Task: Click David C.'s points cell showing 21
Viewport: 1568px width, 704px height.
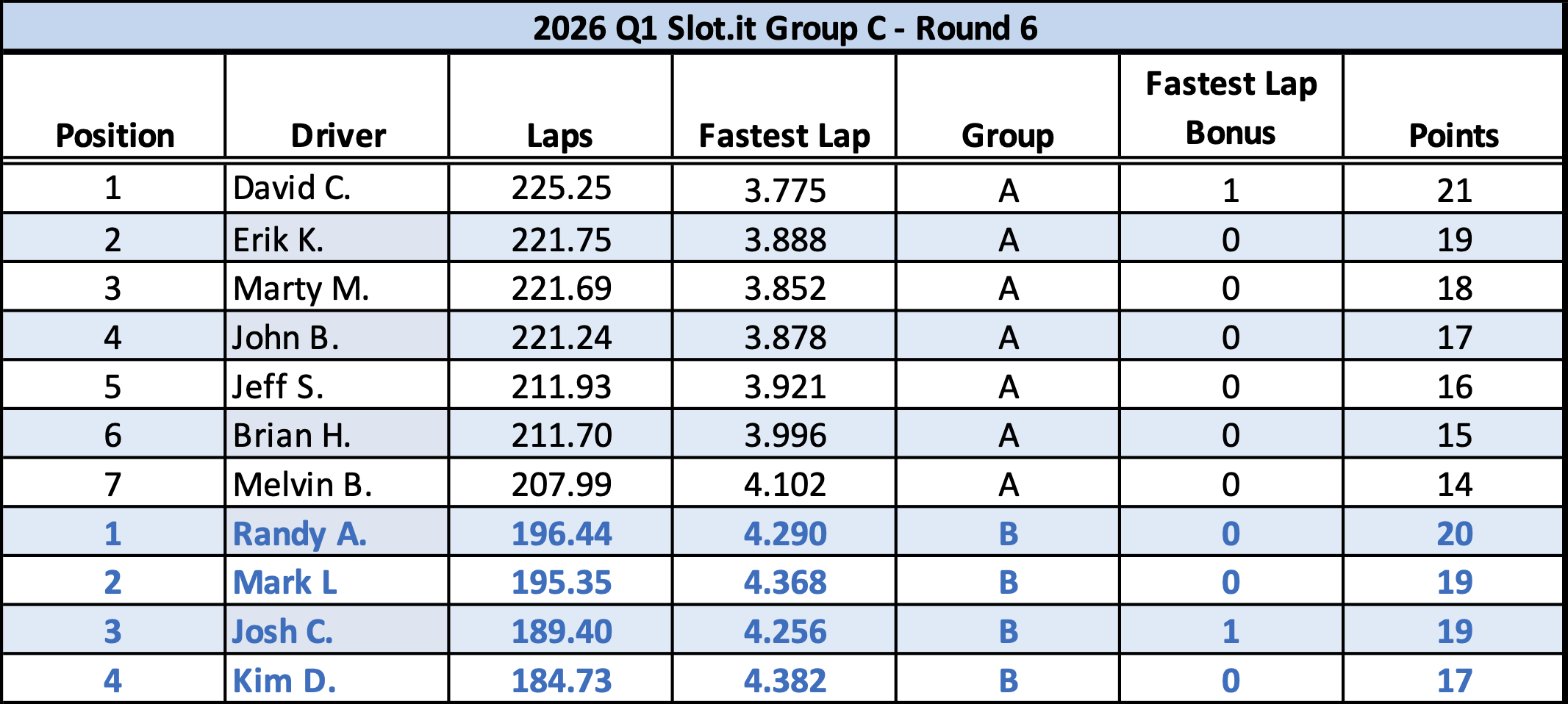Action: 1454,191
